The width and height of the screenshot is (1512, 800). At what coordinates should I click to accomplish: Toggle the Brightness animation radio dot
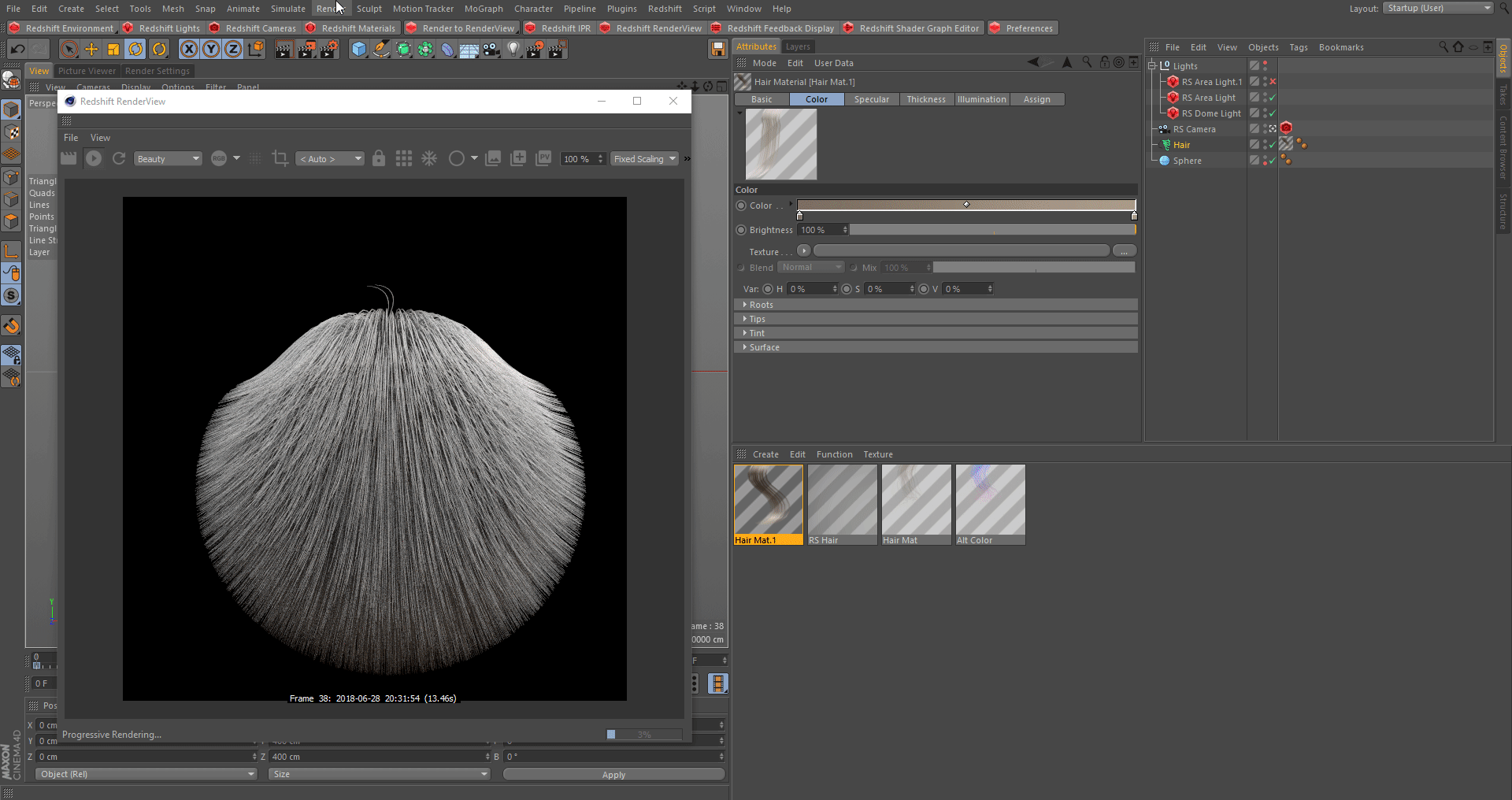click(741, 230)
